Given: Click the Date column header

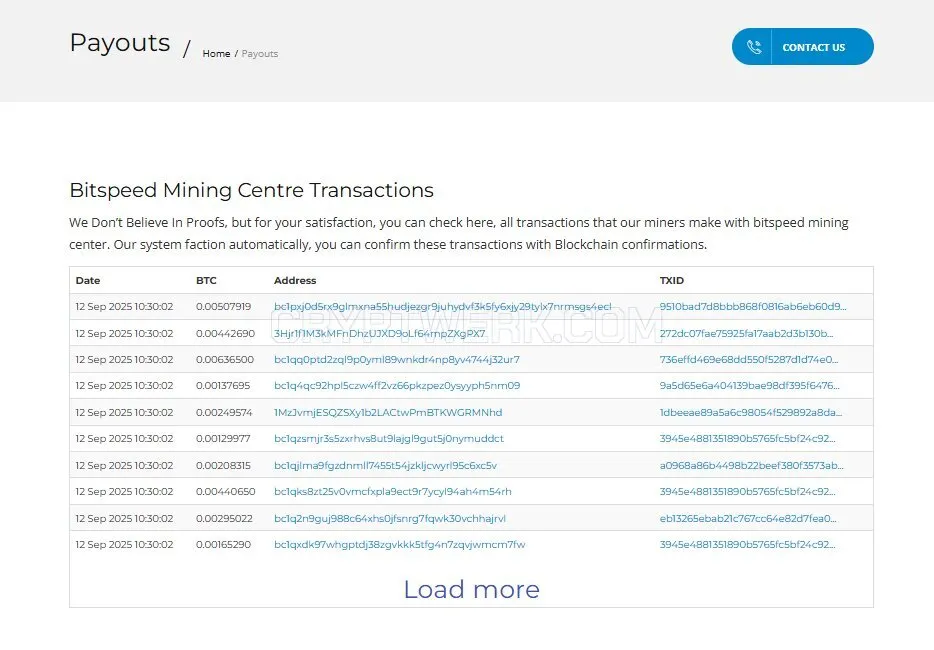Looking at the screenshot, I should [x=88, y=280].
